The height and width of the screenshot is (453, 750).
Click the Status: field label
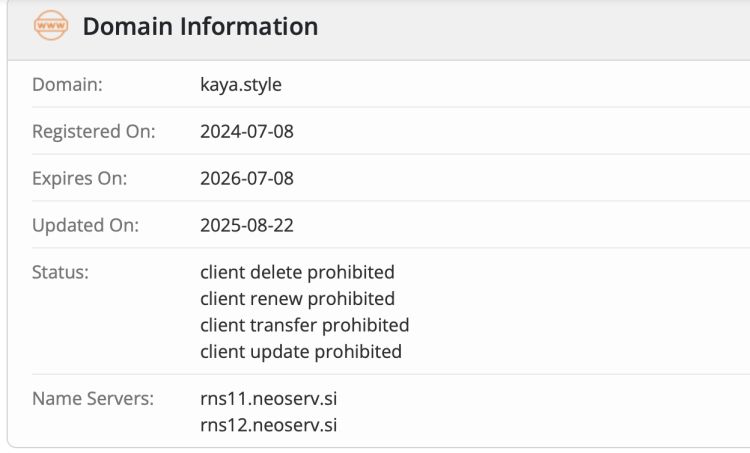point(60,272)
